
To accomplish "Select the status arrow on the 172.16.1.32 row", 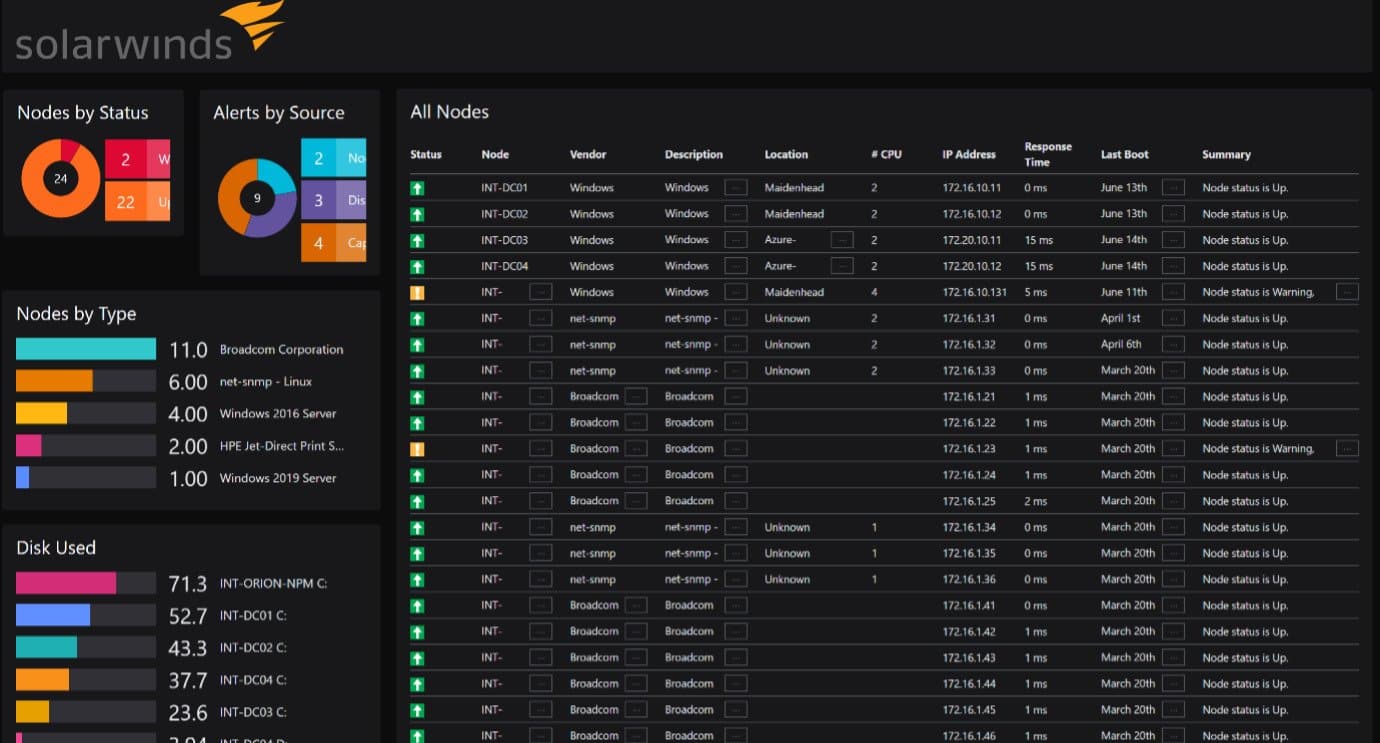I will [417, 344].
